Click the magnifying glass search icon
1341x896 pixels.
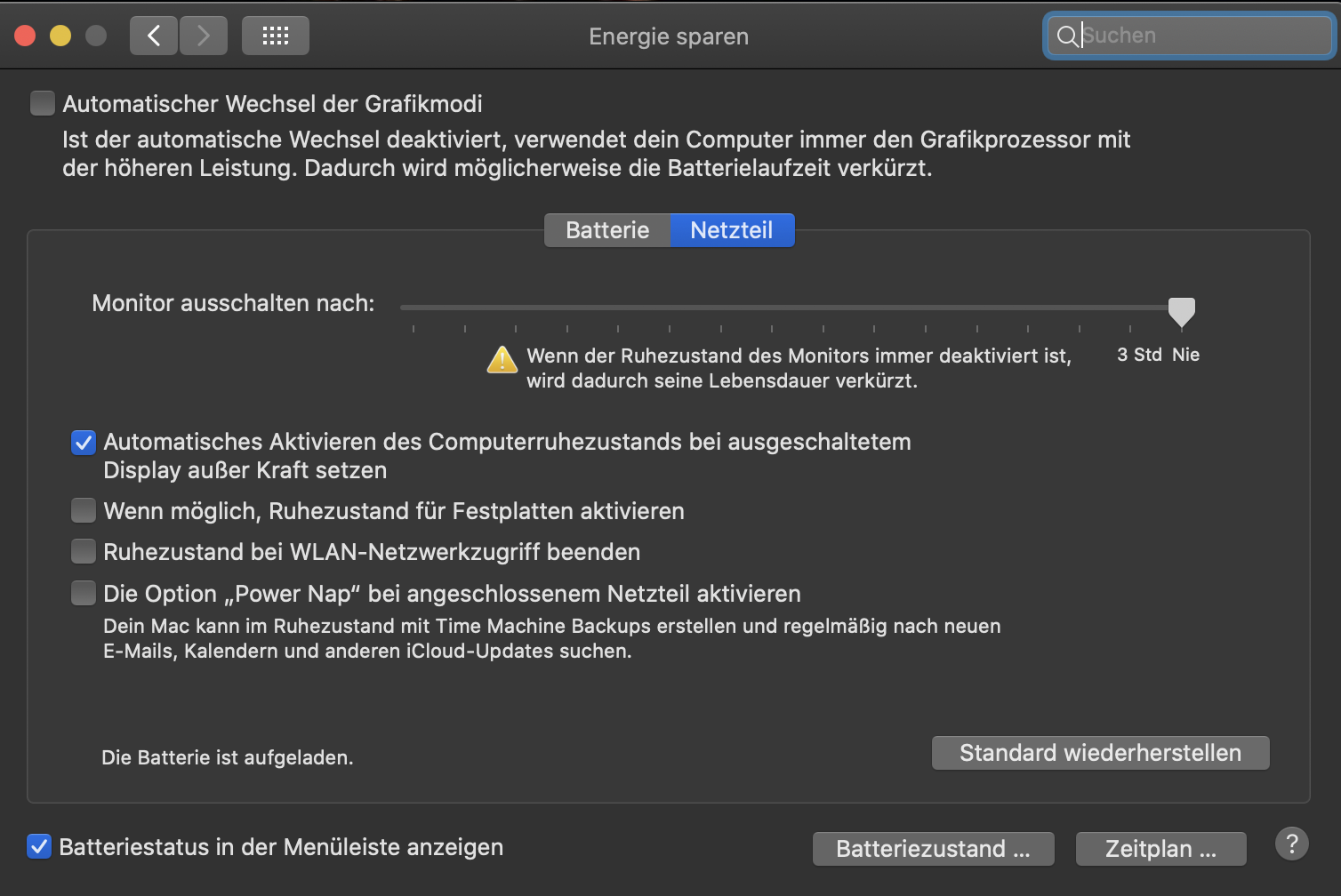point(1066,36)
